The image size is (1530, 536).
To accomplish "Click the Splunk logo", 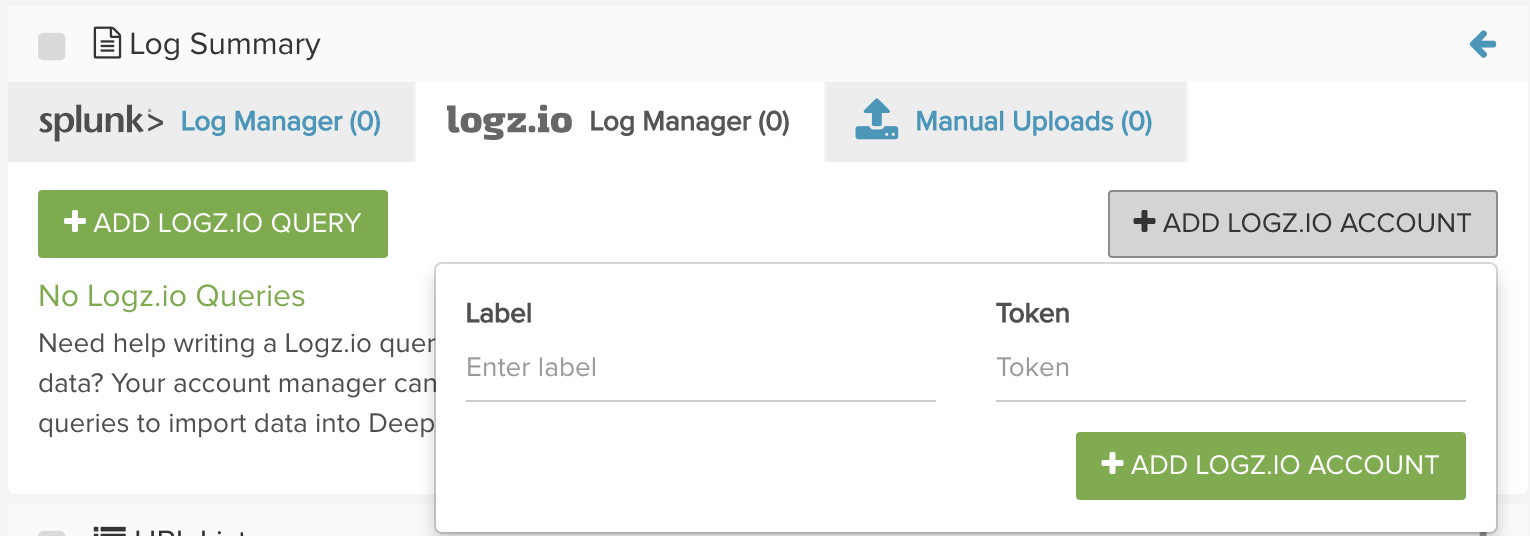I will (x=101, y=122).
